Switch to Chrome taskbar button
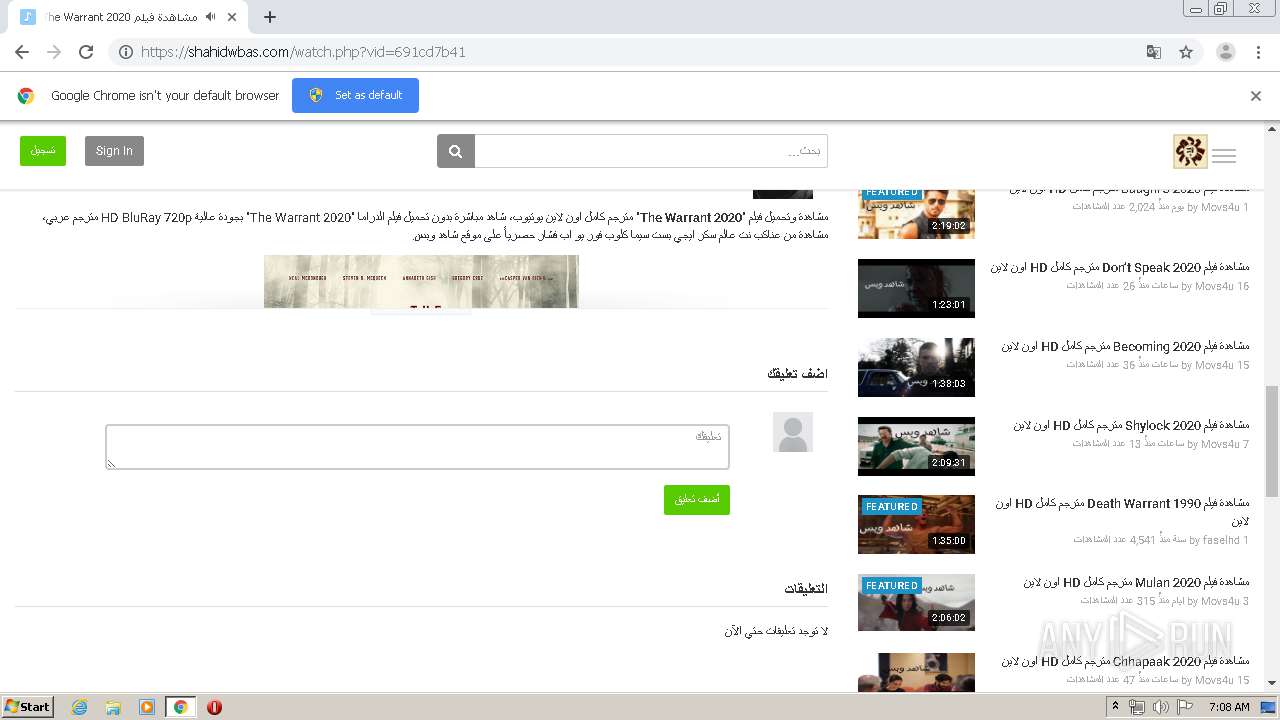 180,707
